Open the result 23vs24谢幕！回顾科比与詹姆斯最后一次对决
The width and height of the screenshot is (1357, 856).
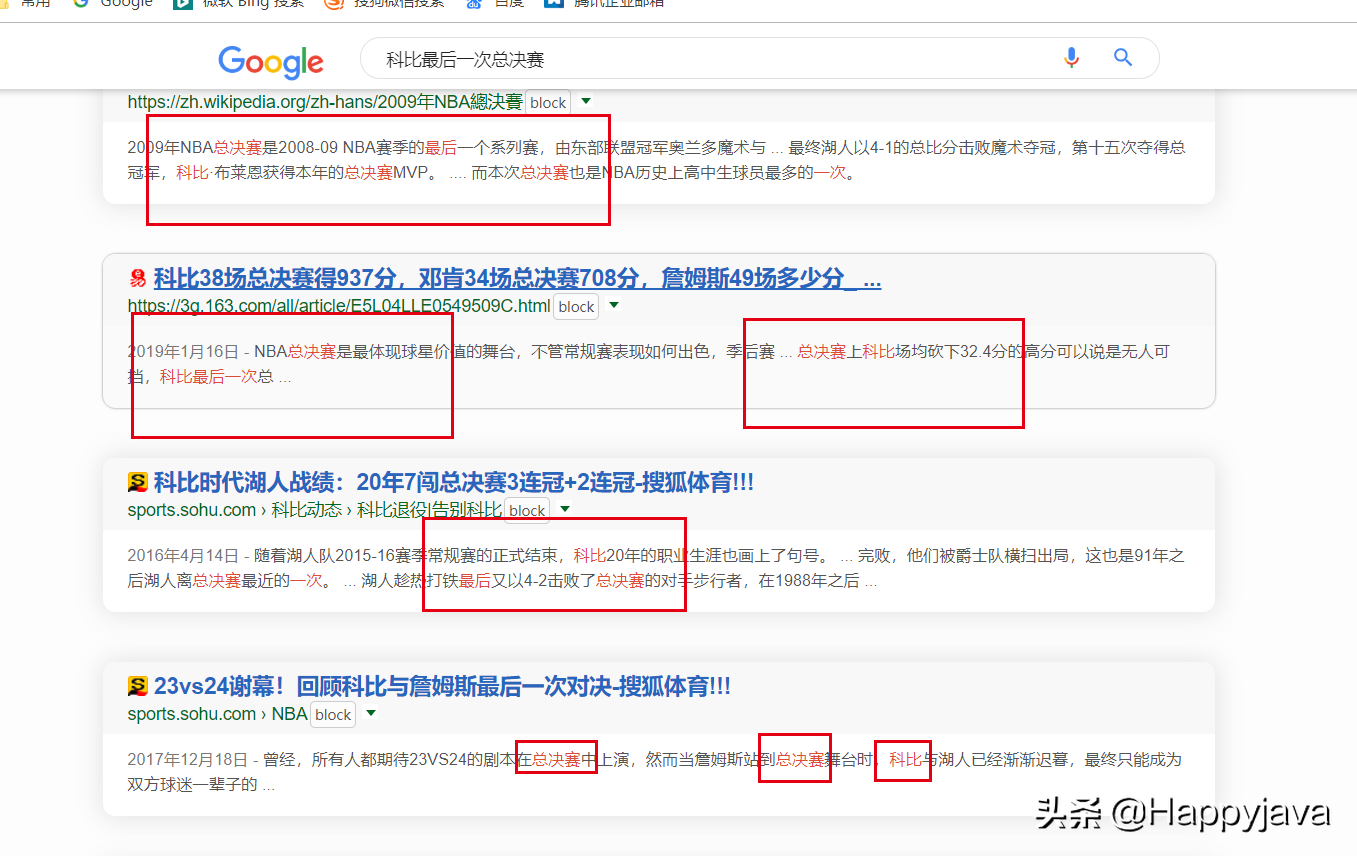pos(442,687)
